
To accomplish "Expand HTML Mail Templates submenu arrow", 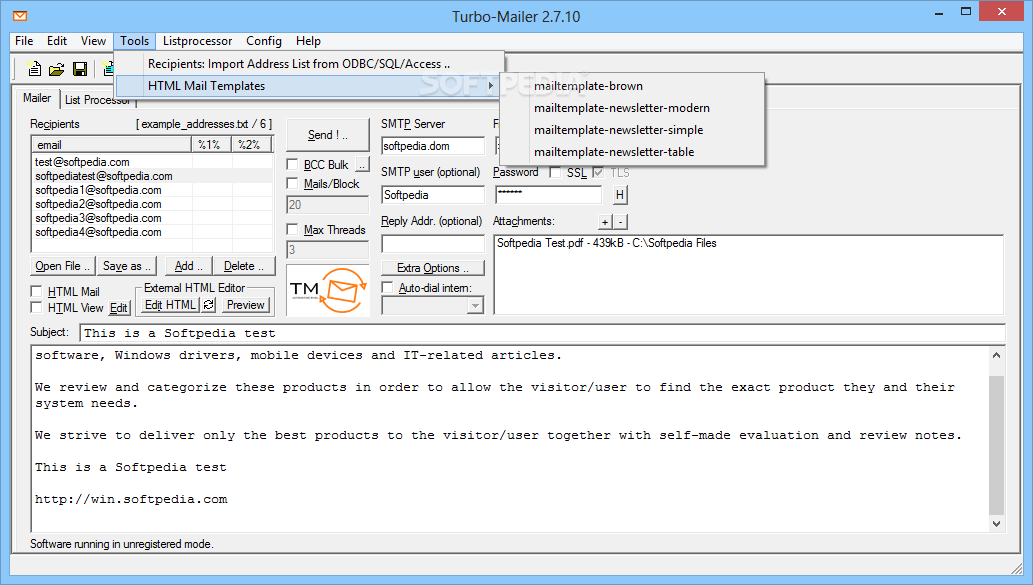I will click(x=490, y=86).
